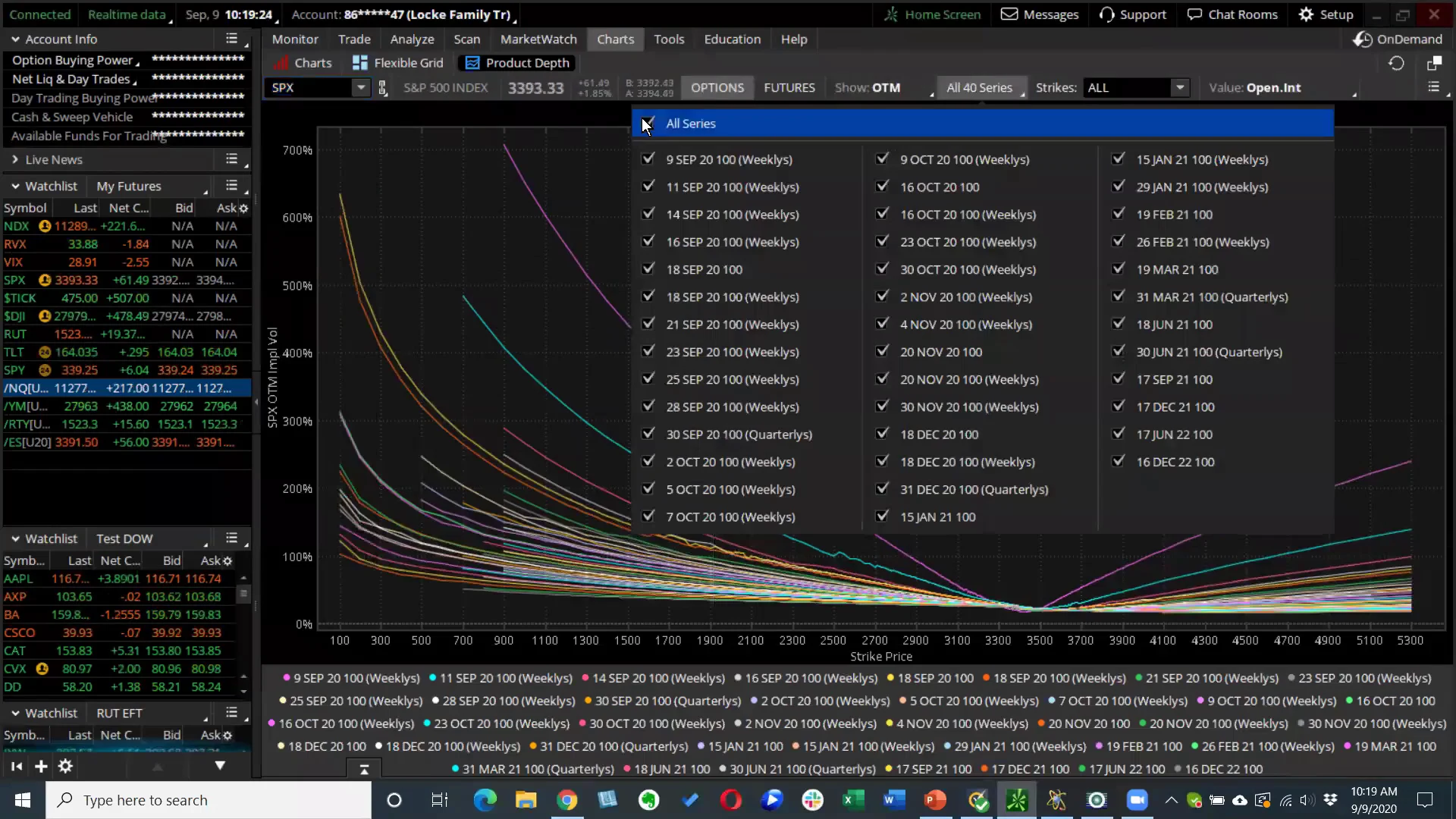1456x819 pixels.
Task: Switch to the MarketWatch tab
Action: coord(538,39)
